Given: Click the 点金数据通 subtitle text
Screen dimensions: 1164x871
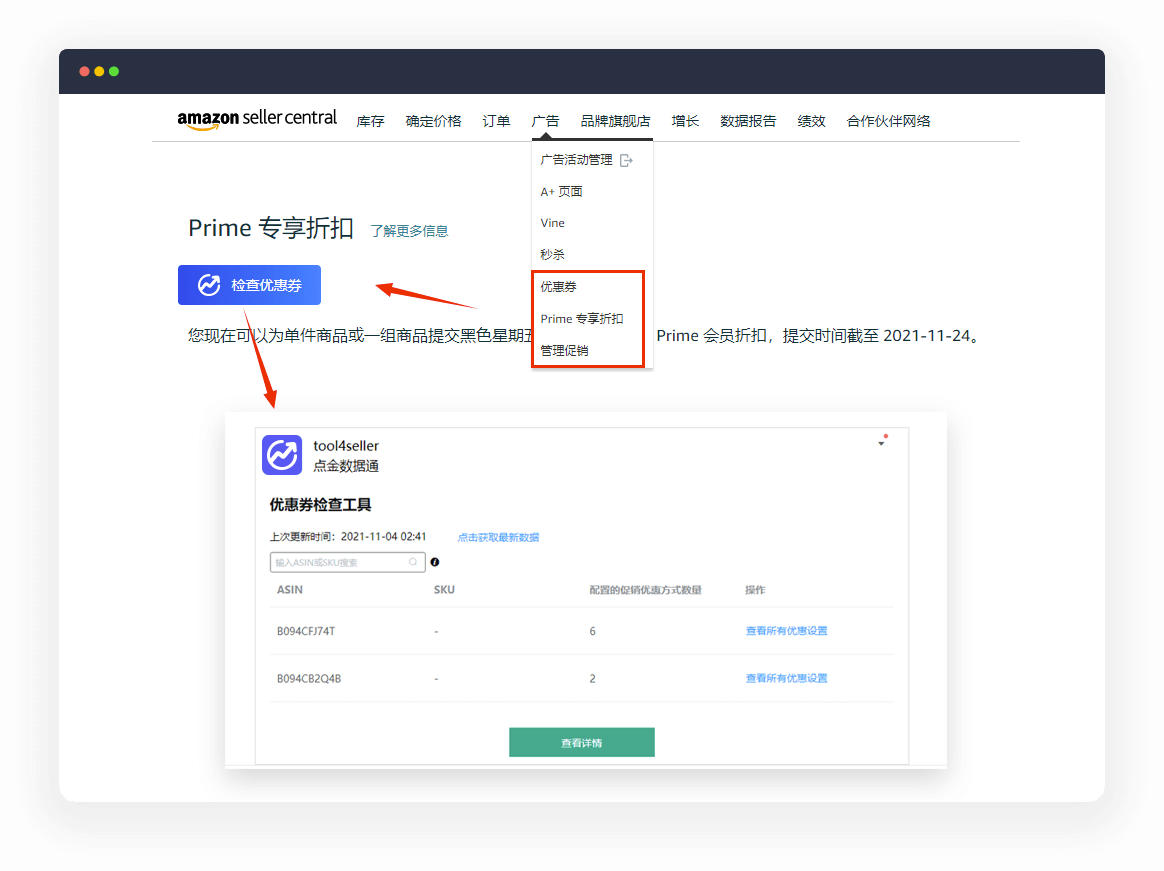Looking at the screenshot, I should 346,466.
